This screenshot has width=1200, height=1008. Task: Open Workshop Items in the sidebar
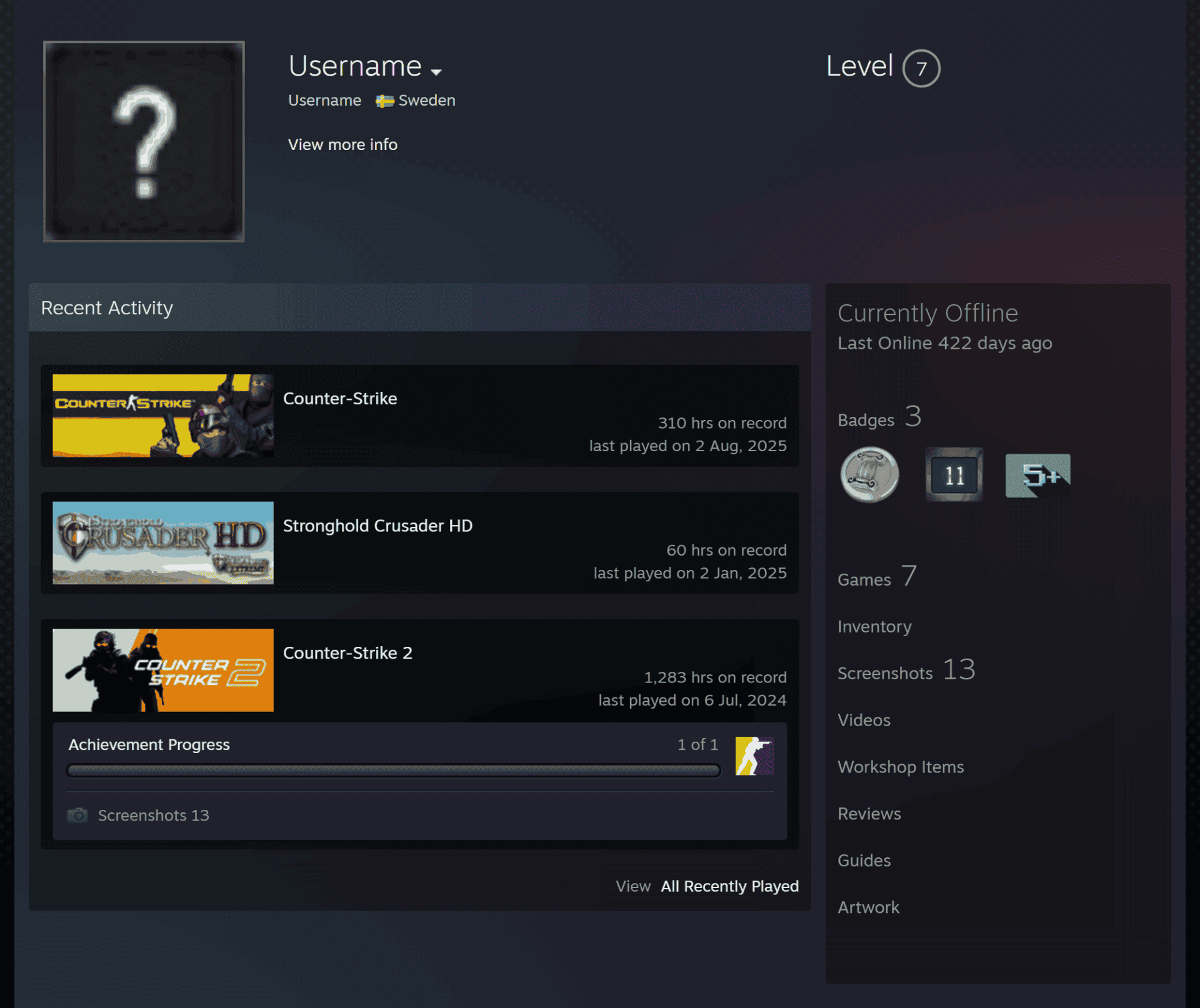[901, 767]
